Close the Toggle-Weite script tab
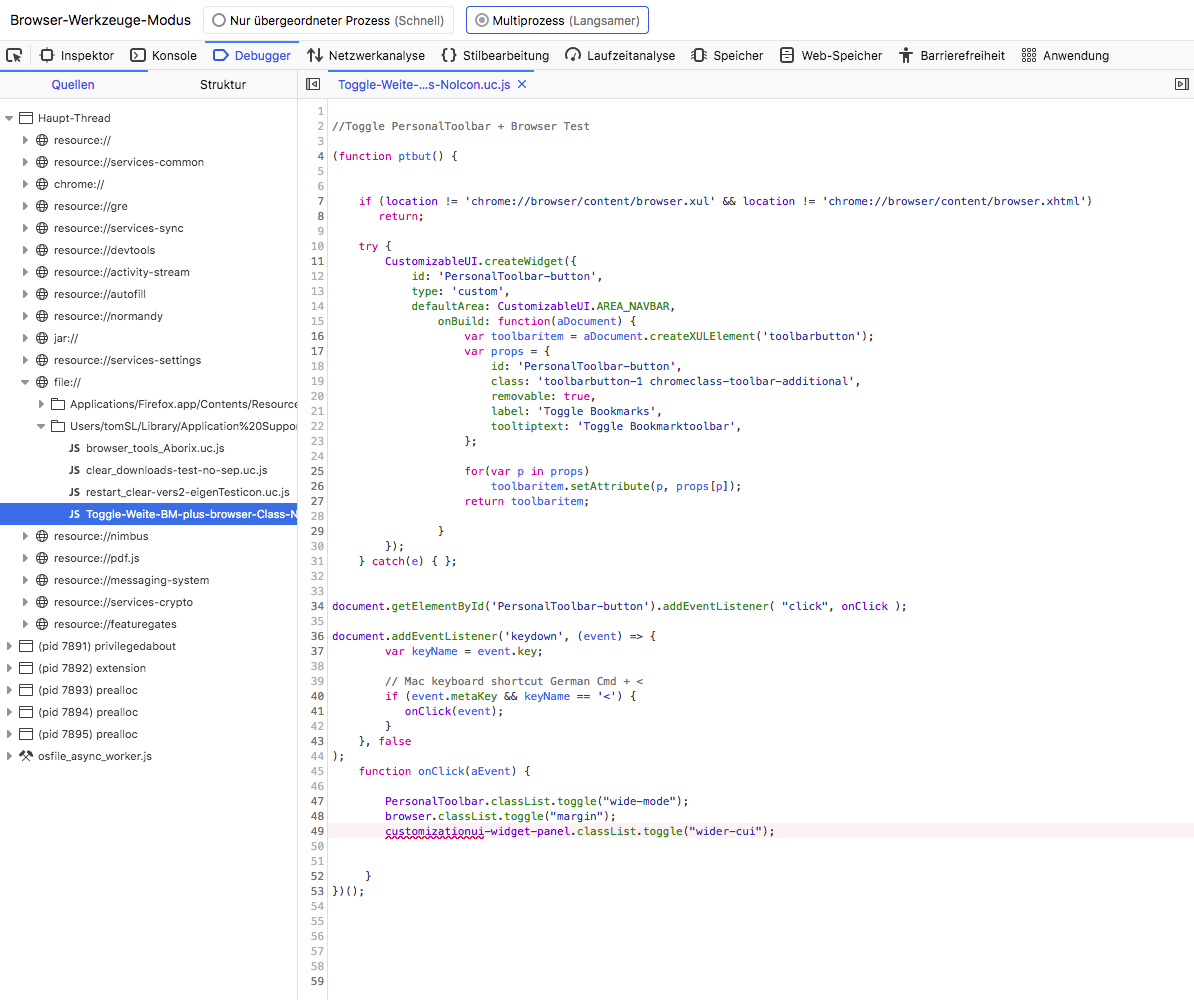1194x1000 pixels. pyautogui.click(x=522, y=85)
